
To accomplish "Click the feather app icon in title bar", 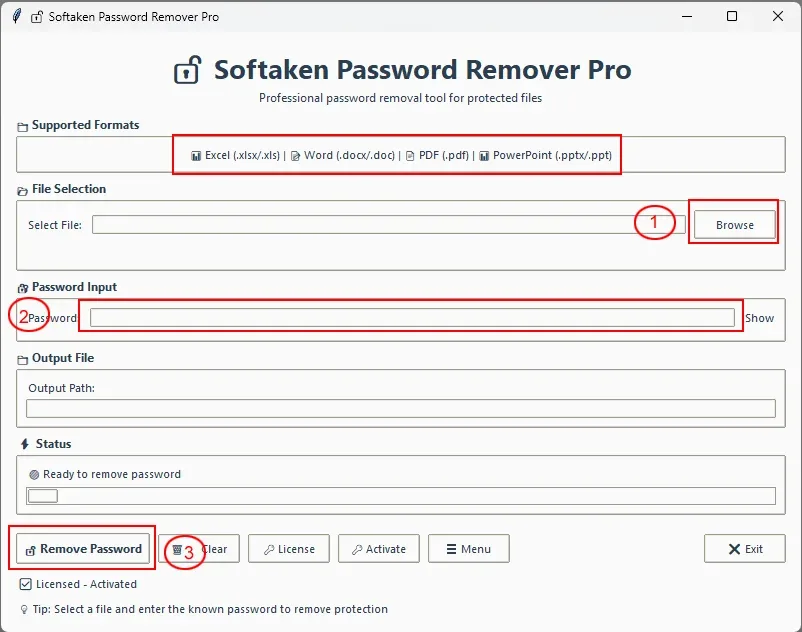I will click(16, 16).
